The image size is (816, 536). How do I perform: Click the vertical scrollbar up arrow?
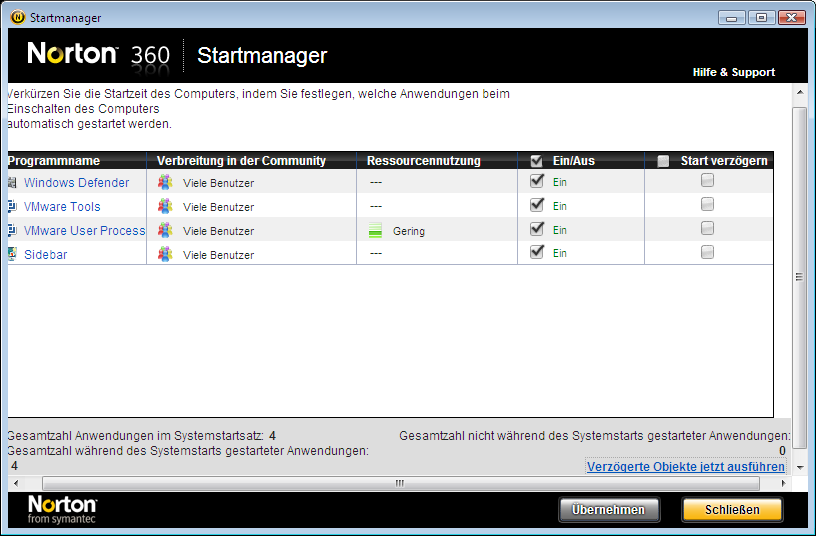[x=799, y=92]
